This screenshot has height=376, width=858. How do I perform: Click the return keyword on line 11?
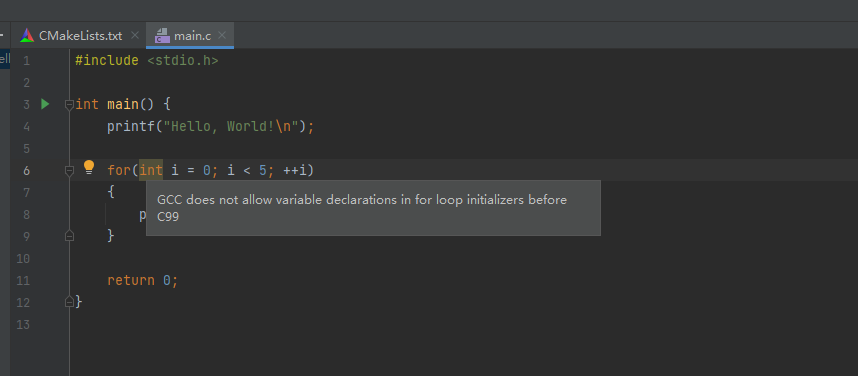(x=131, y=280)
